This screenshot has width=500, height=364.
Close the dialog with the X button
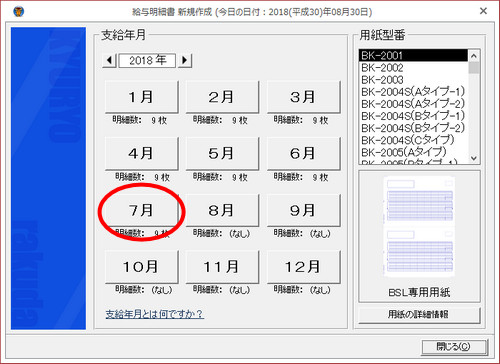483,11
